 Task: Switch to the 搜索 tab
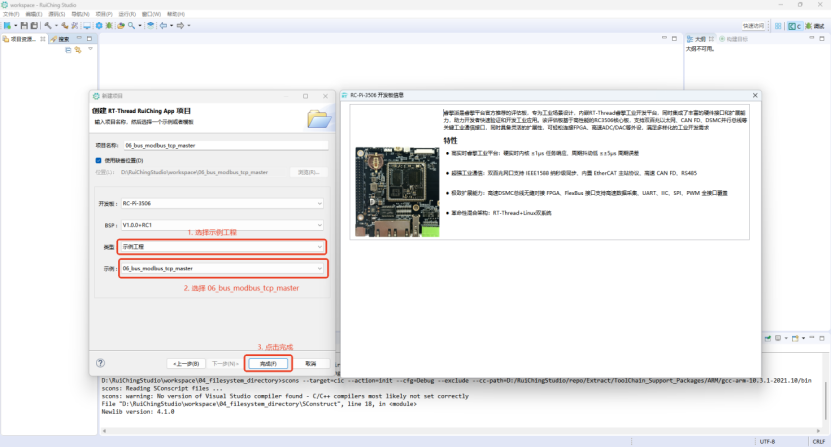[x=62, y=39]
